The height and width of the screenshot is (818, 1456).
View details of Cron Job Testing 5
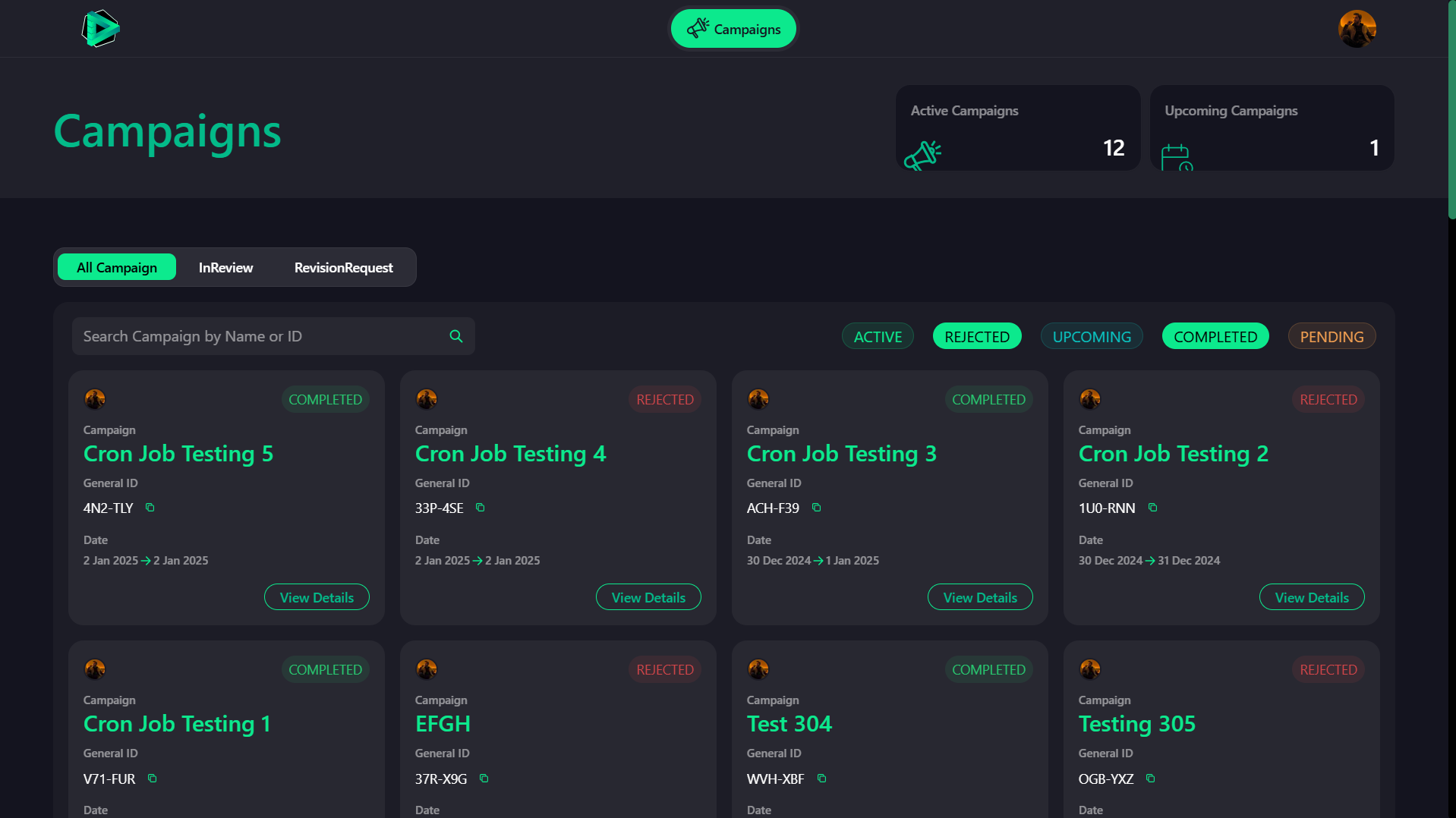(x=317, y=597)
